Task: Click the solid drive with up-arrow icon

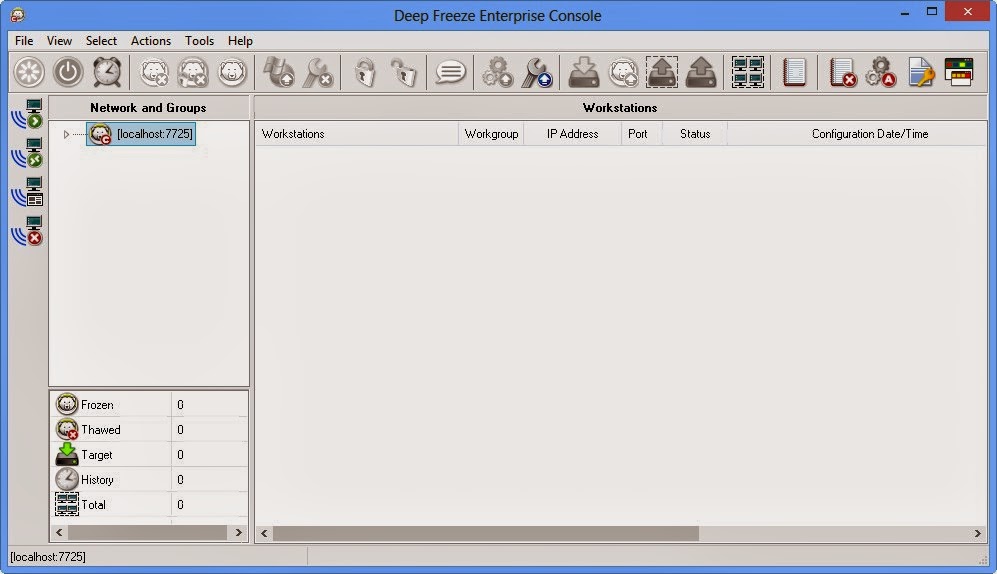Action: 701,72
